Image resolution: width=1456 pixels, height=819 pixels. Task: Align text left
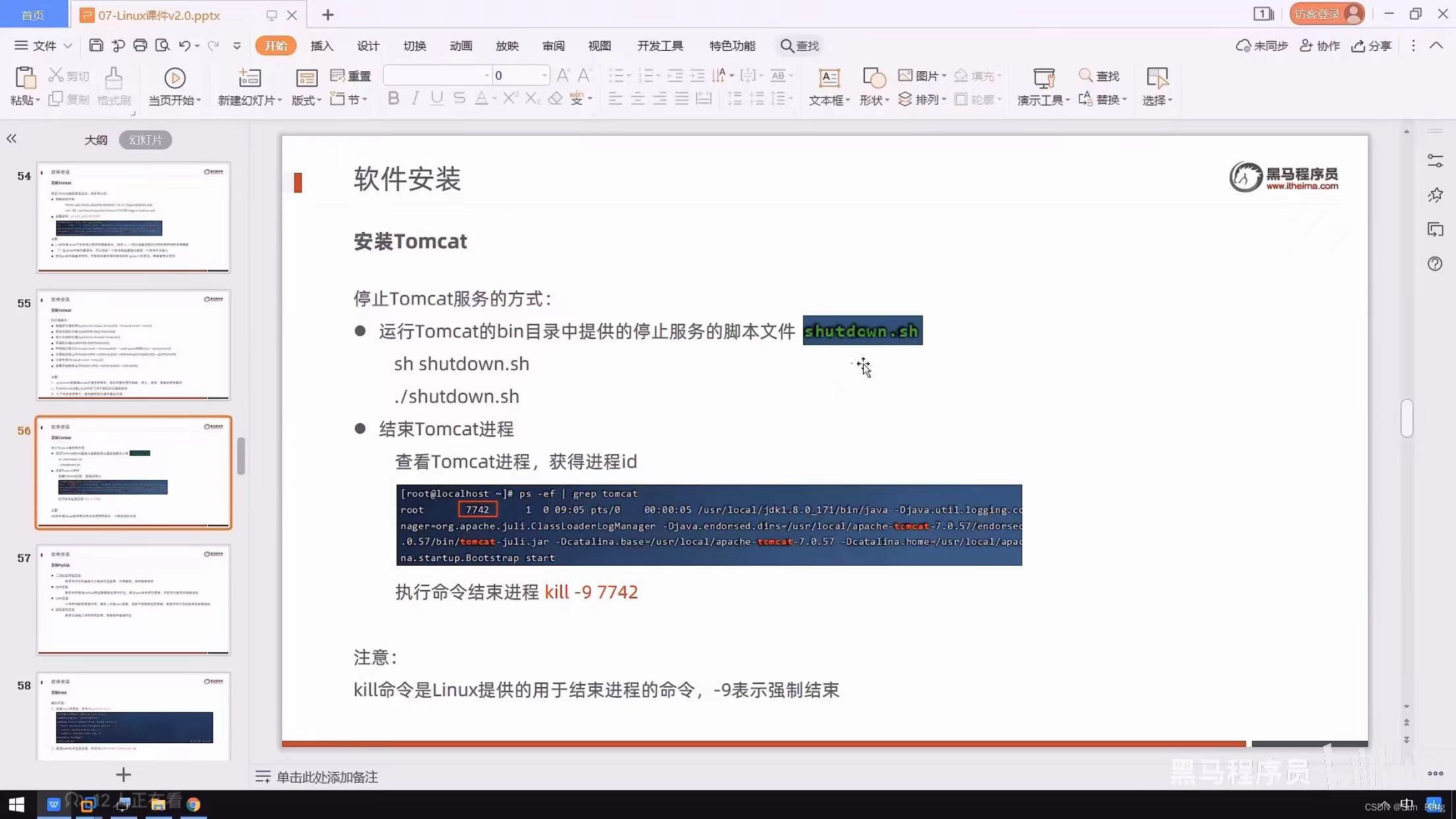pyautogui.click(x=615, y=99)
